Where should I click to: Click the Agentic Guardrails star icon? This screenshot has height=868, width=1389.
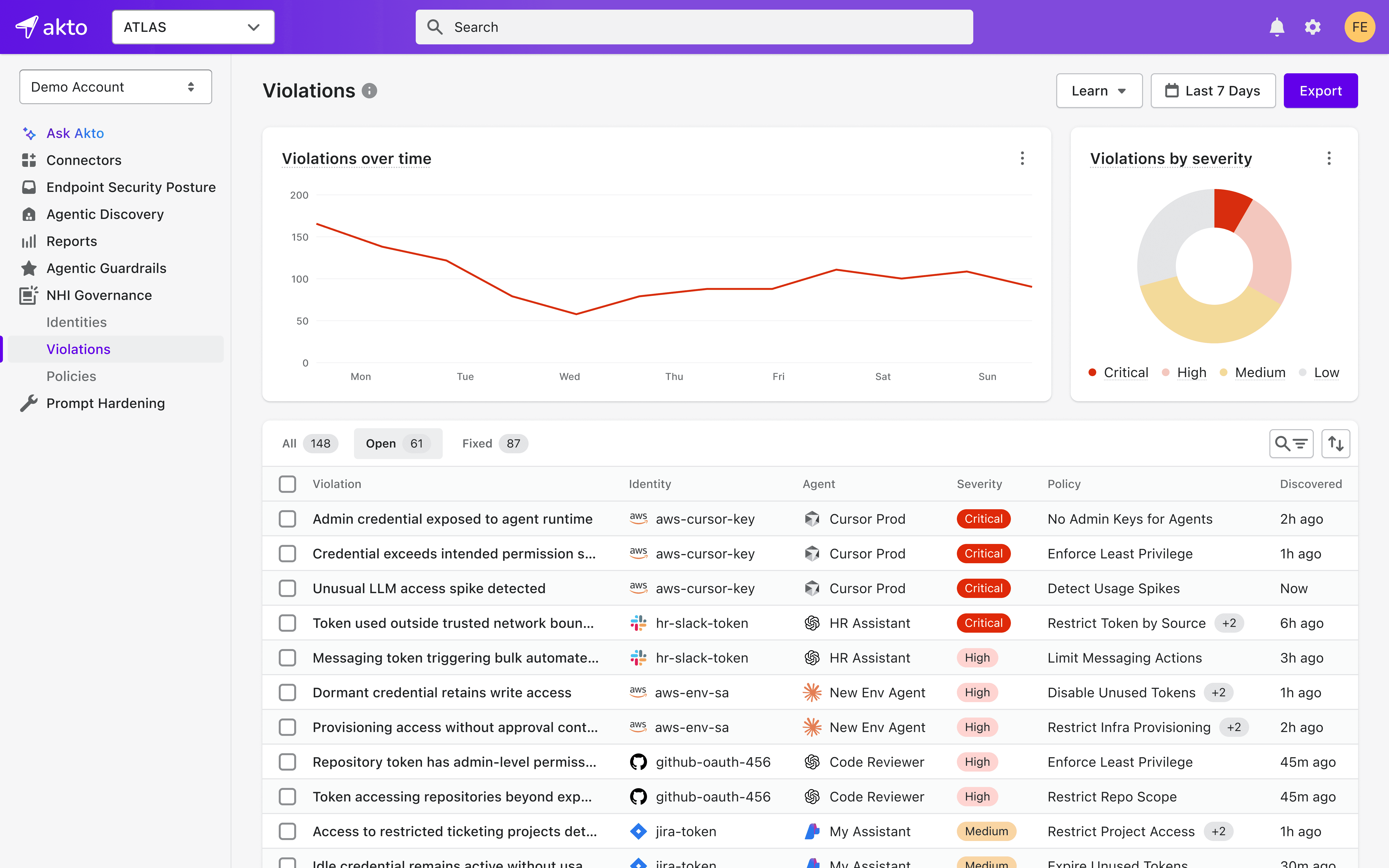tap(29, 268)
